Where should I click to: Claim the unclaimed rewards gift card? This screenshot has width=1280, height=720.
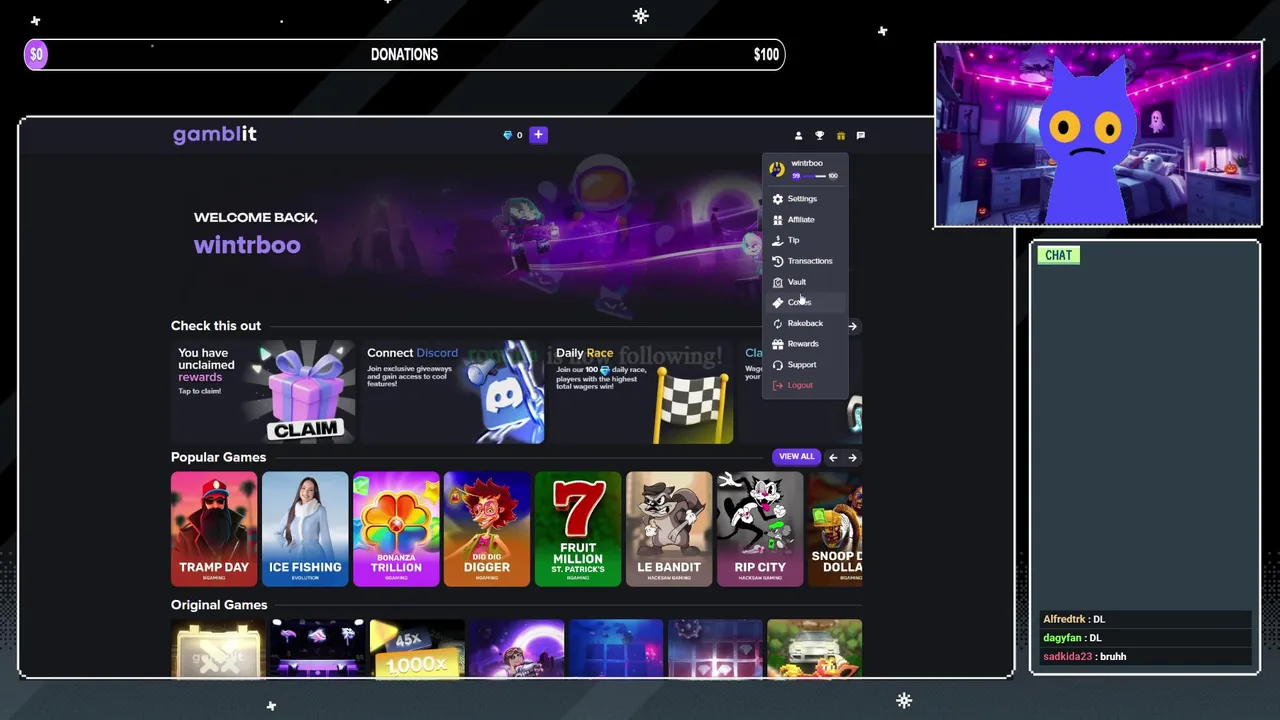(x=263, y=391)
